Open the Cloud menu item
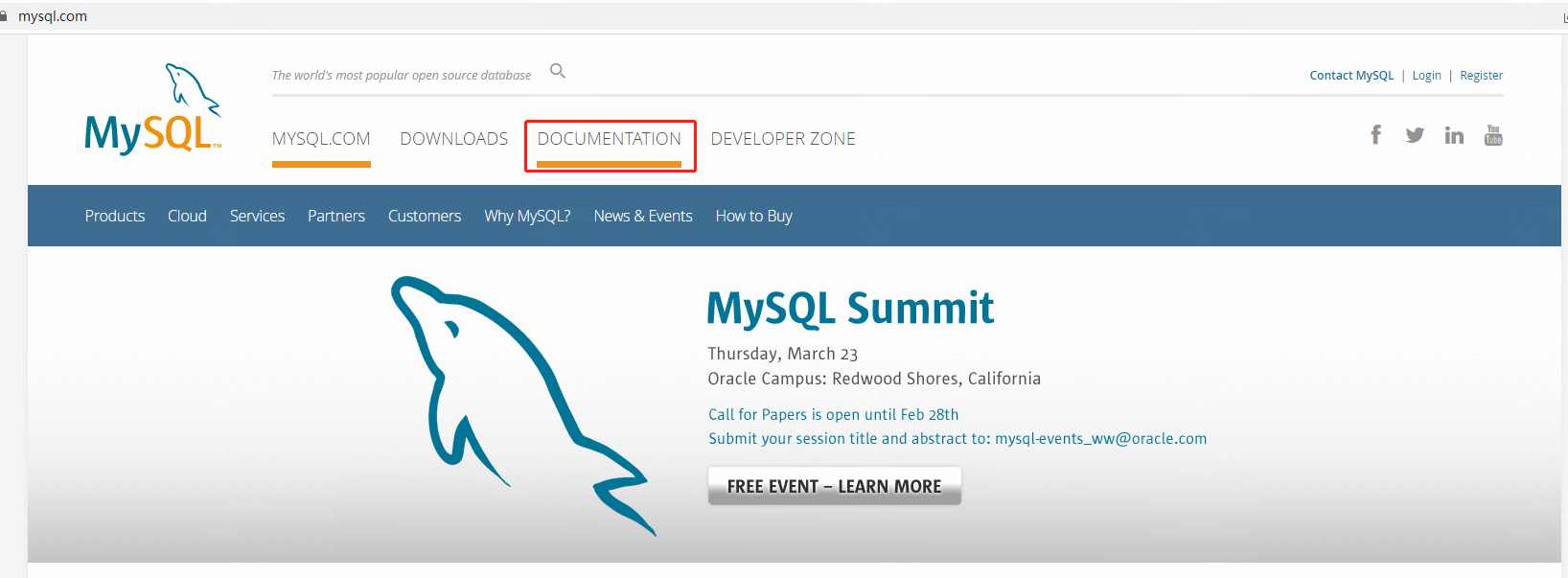 [187, 216]
